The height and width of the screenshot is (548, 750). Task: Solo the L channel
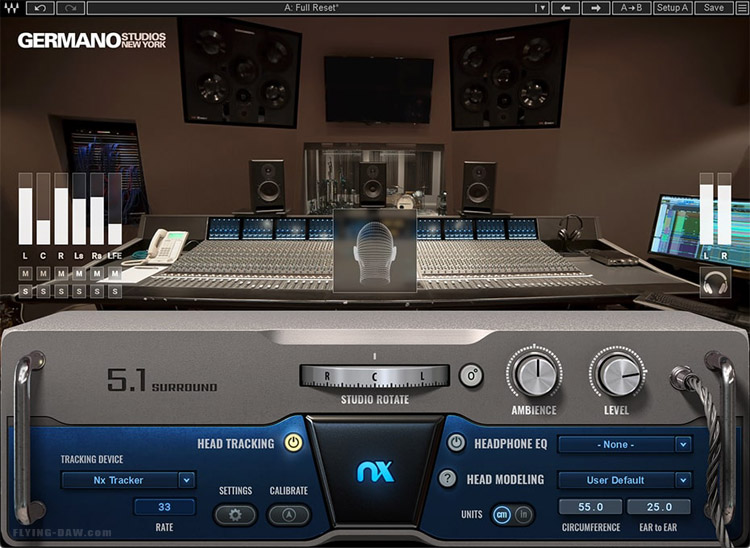tap(25, 291)
